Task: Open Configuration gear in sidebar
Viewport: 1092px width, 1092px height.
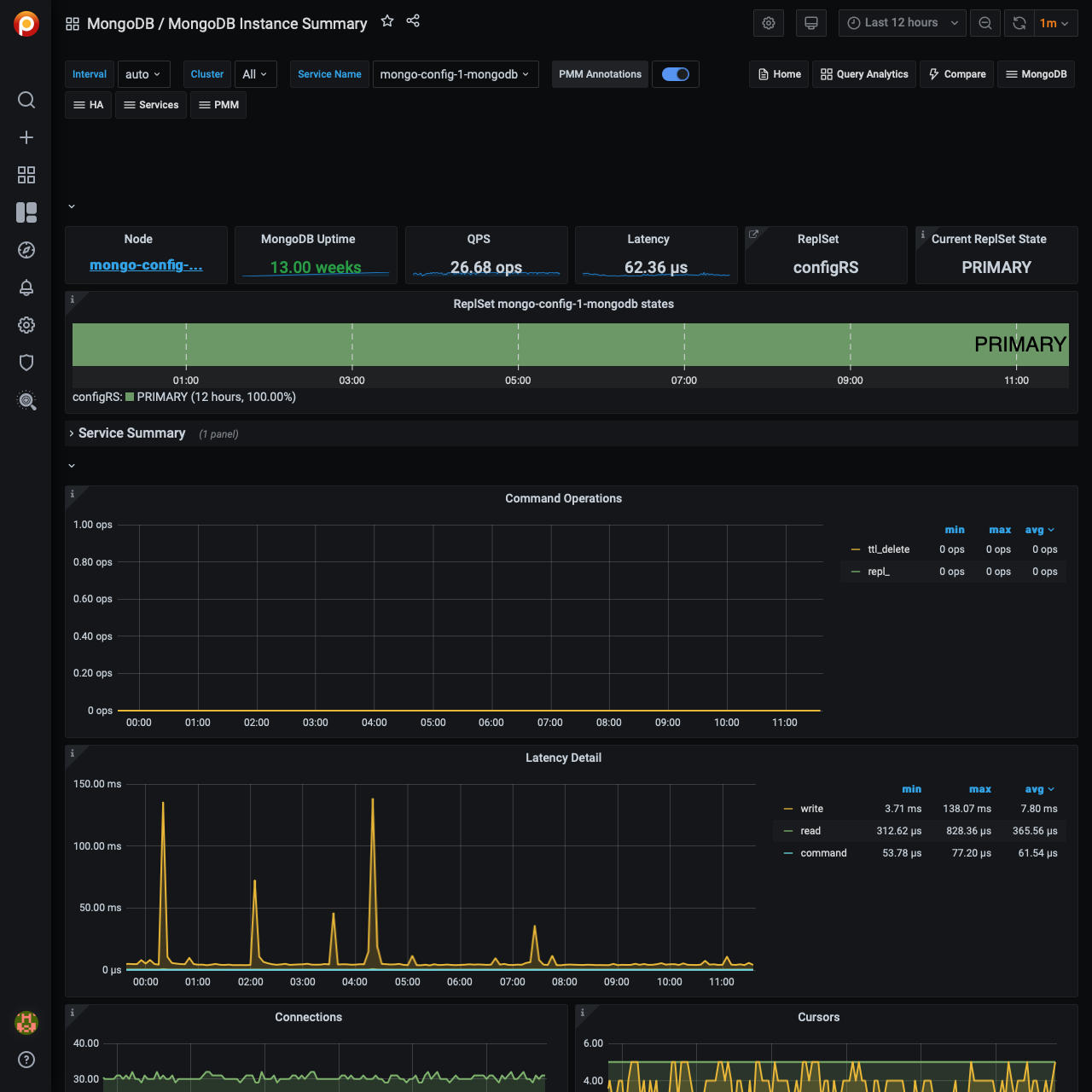Action: [26, 325]
